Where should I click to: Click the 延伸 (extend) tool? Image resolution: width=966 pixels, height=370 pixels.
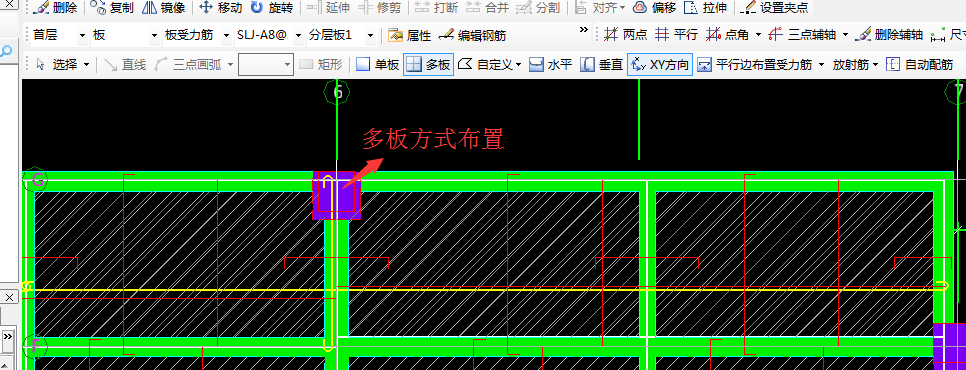[x=328, y=8]
